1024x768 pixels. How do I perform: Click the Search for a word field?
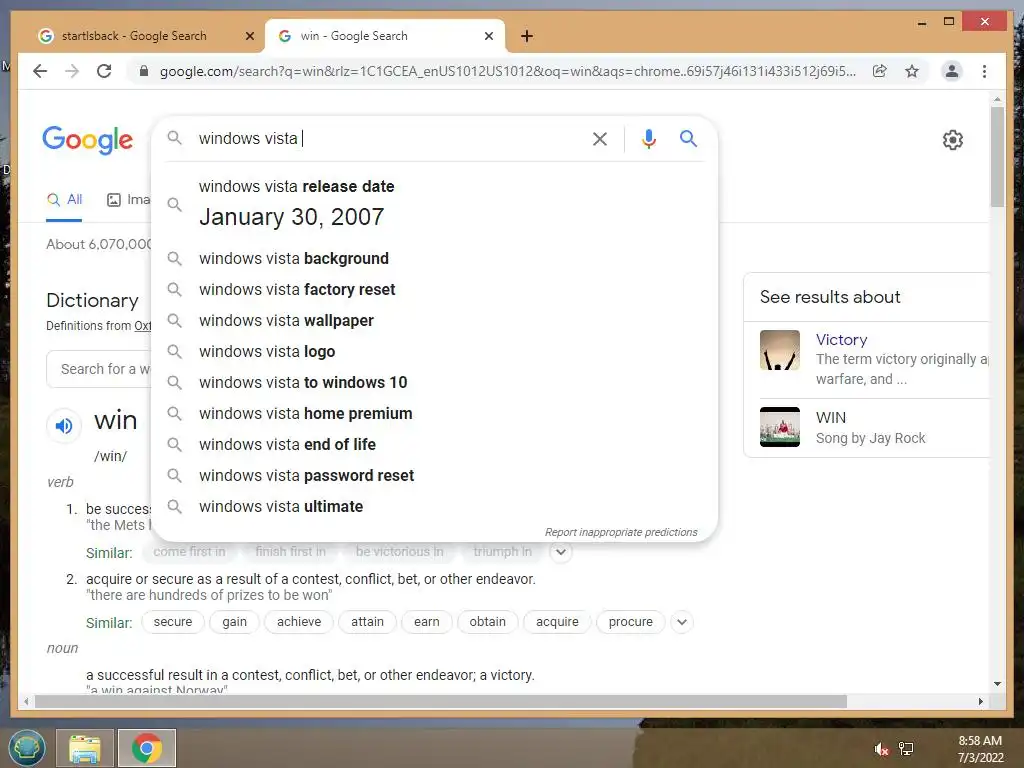99,369
